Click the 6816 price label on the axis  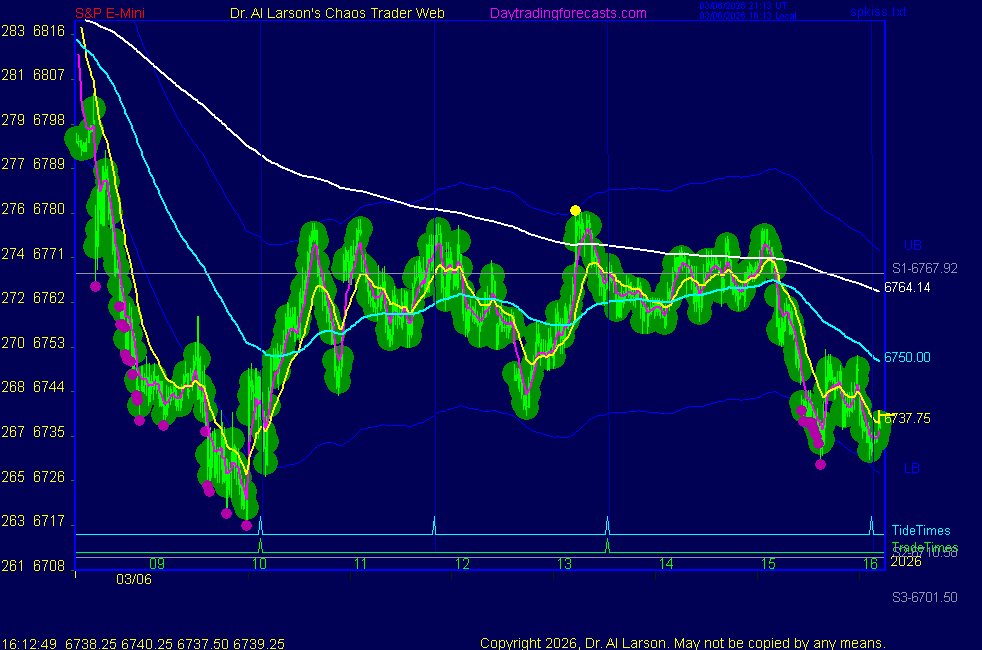click(49, 32)
